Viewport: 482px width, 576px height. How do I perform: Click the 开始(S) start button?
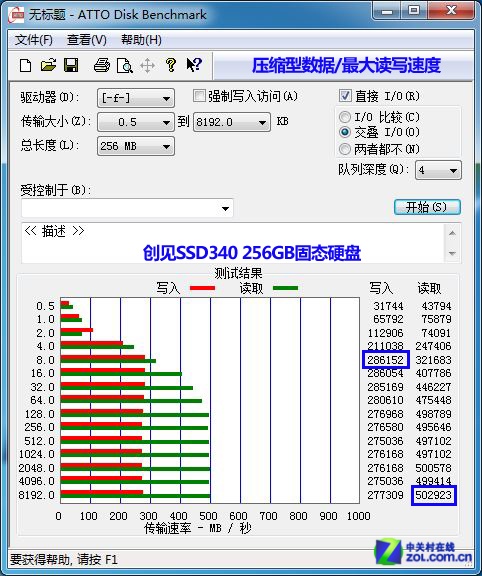coord(427,207)
